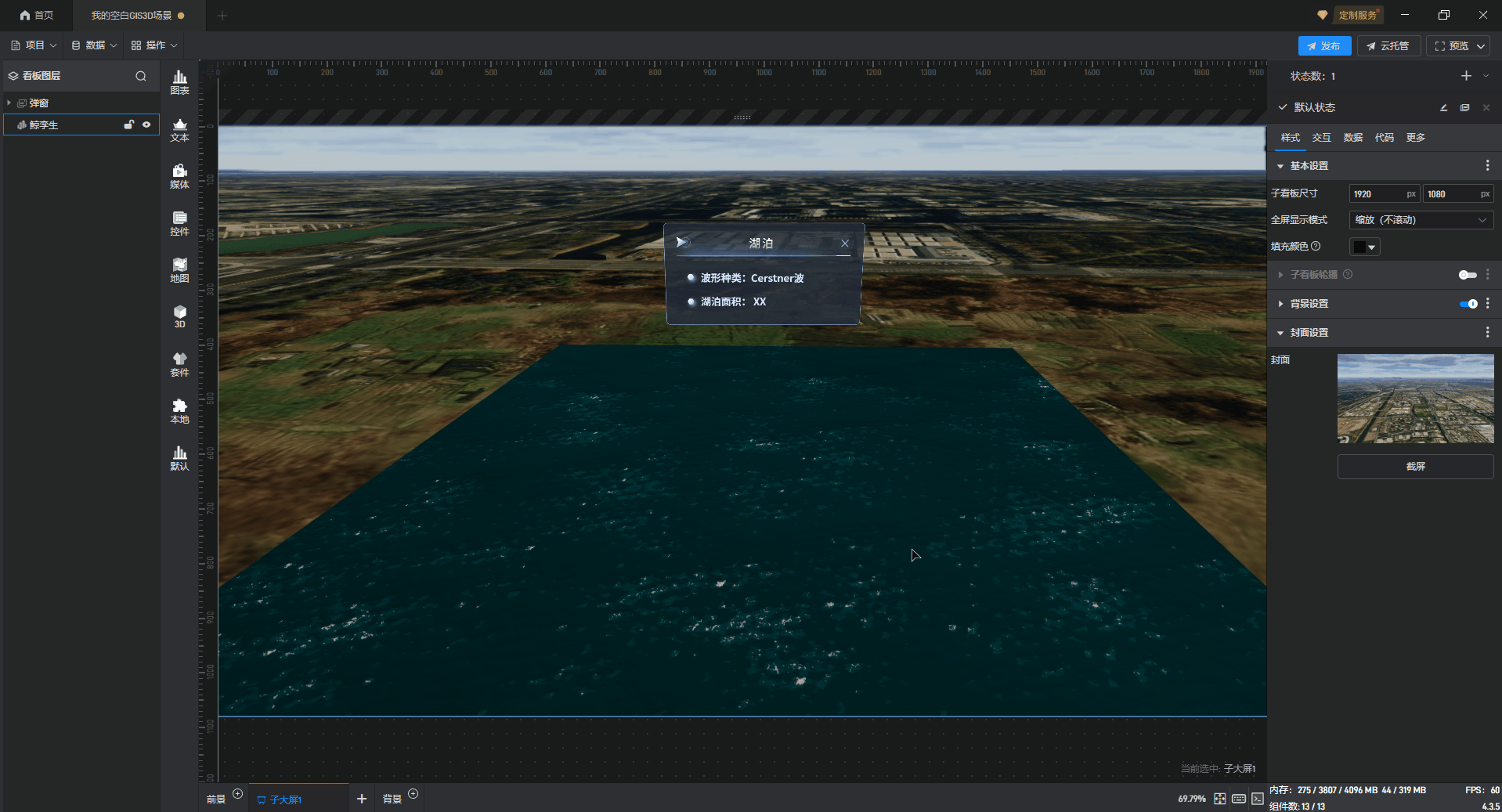Screen dimensions: 1502x812
Task: Expand the 弹窗 tree item
Action: tap(9, 103)
